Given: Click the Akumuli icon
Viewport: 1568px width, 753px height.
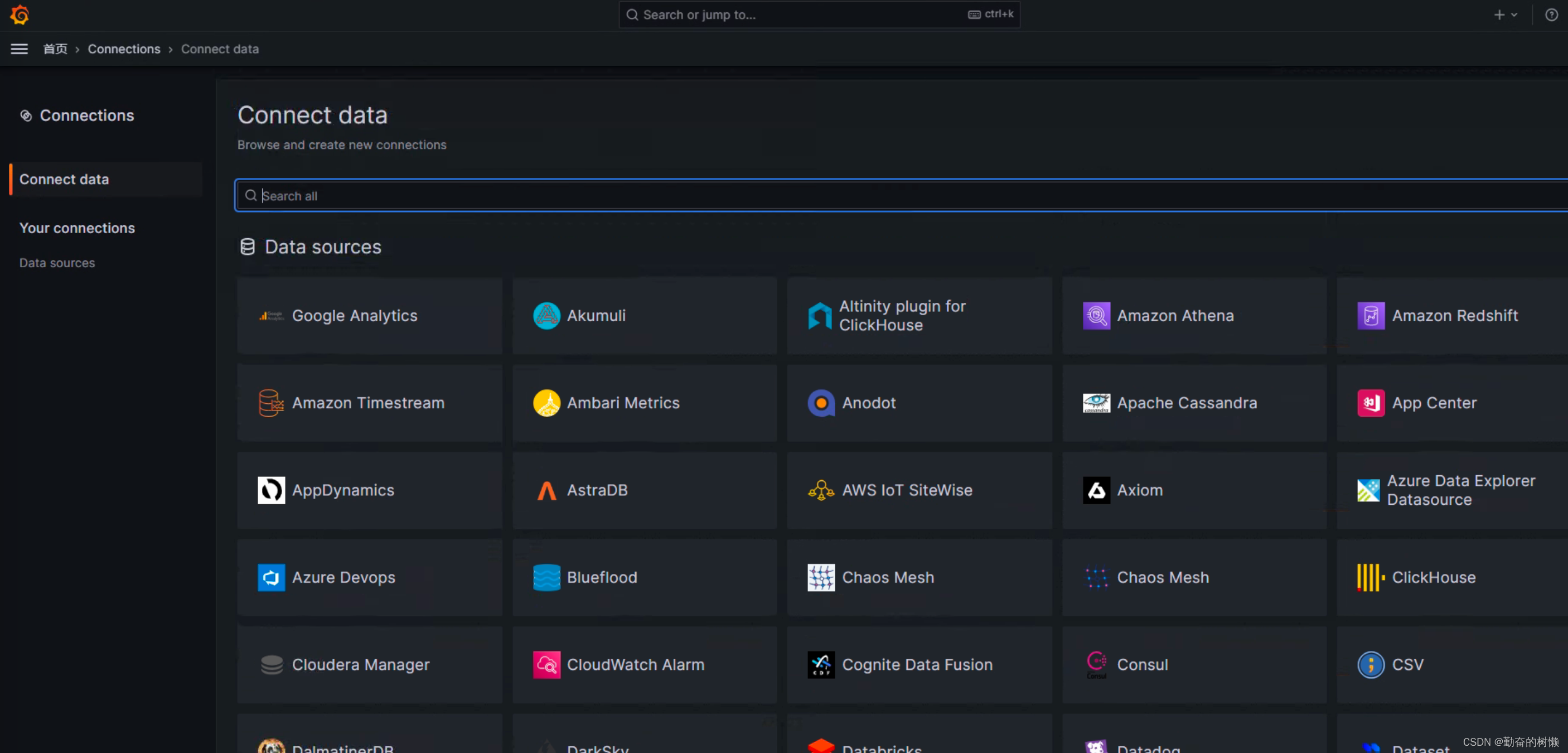Looking at the screenshot, I should [546, 316].
